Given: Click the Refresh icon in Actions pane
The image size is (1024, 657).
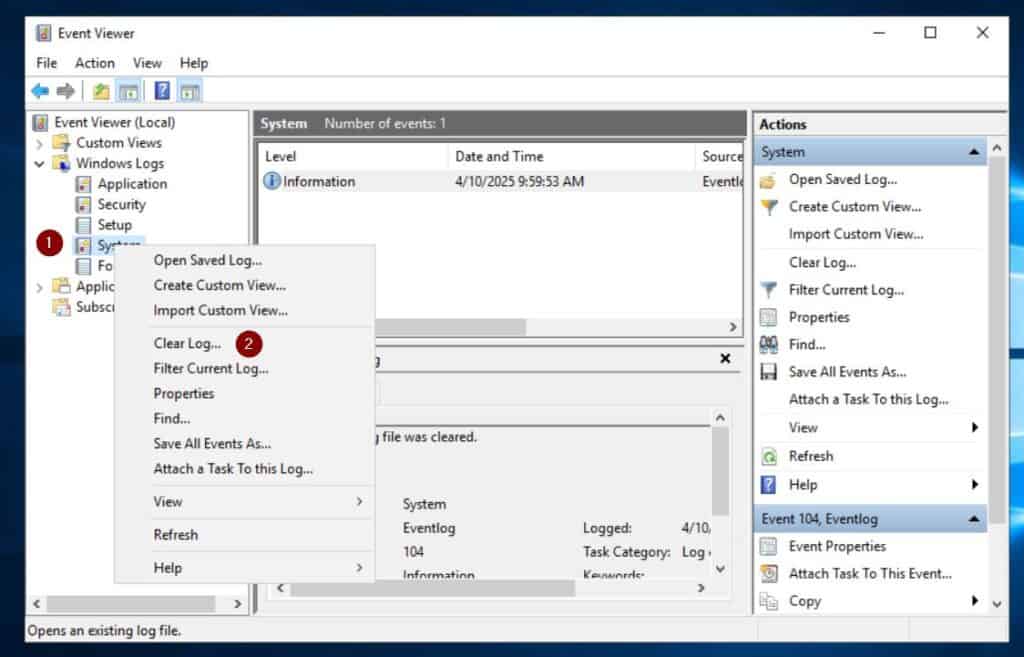Looking at the screenshot, I should [769, 457].
